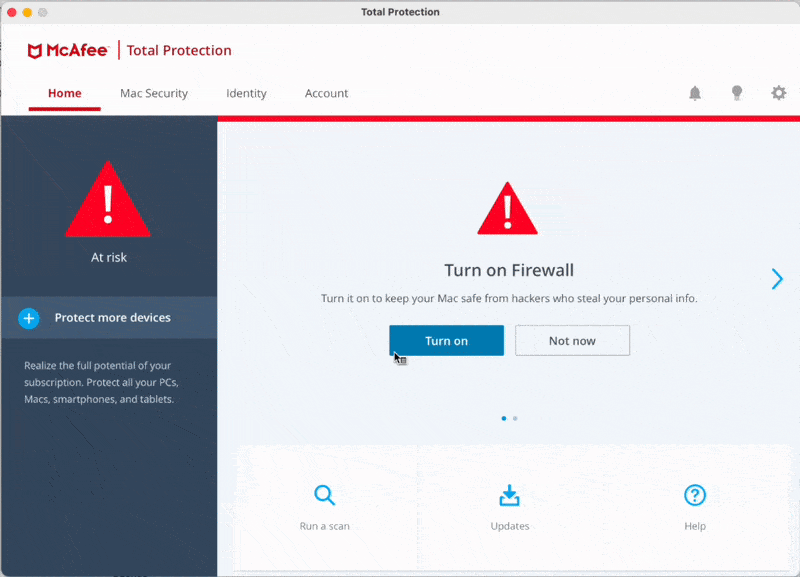
Task: Close the Total Protection window
Action: tap(12, 12)
